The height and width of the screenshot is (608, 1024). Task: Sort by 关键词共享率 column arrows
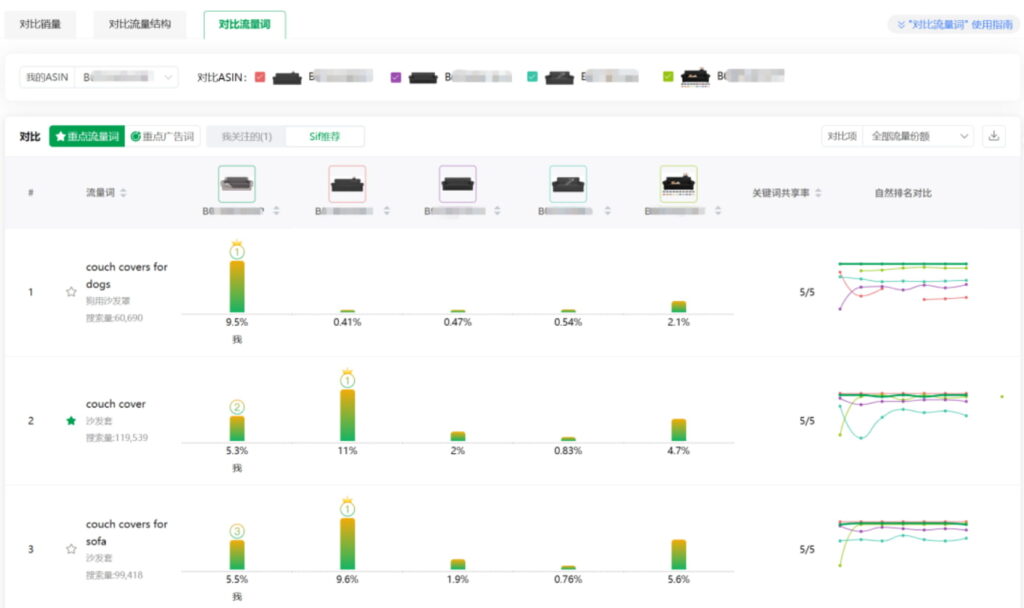point(820,193)
